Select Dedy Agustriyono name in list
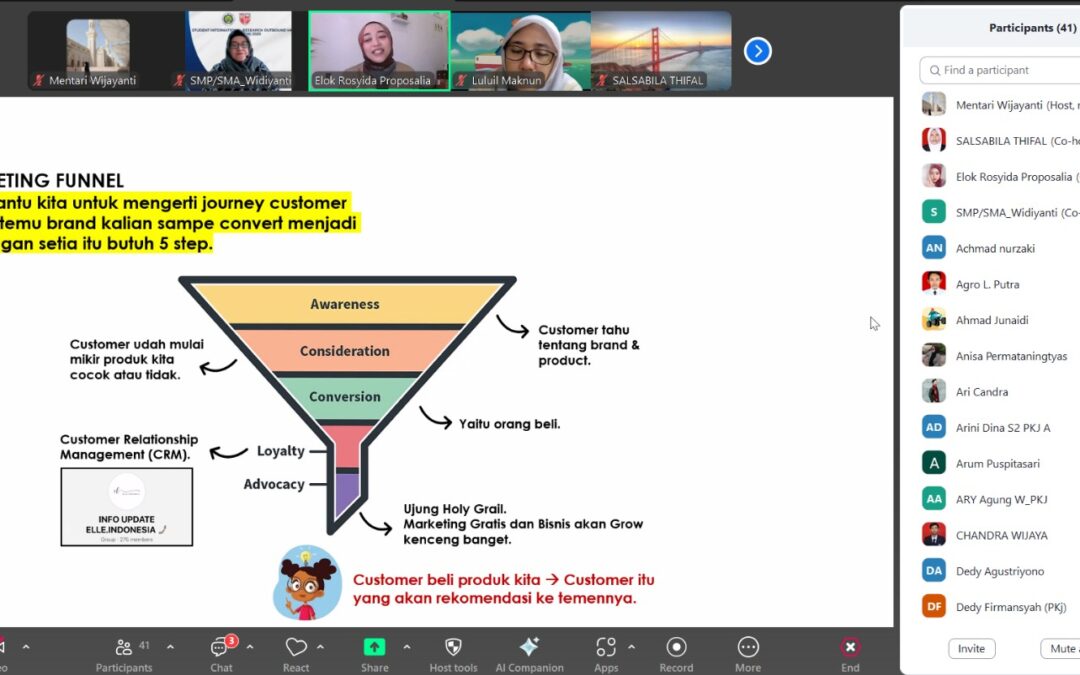1080x675 pixels. (x=999, y=571)
